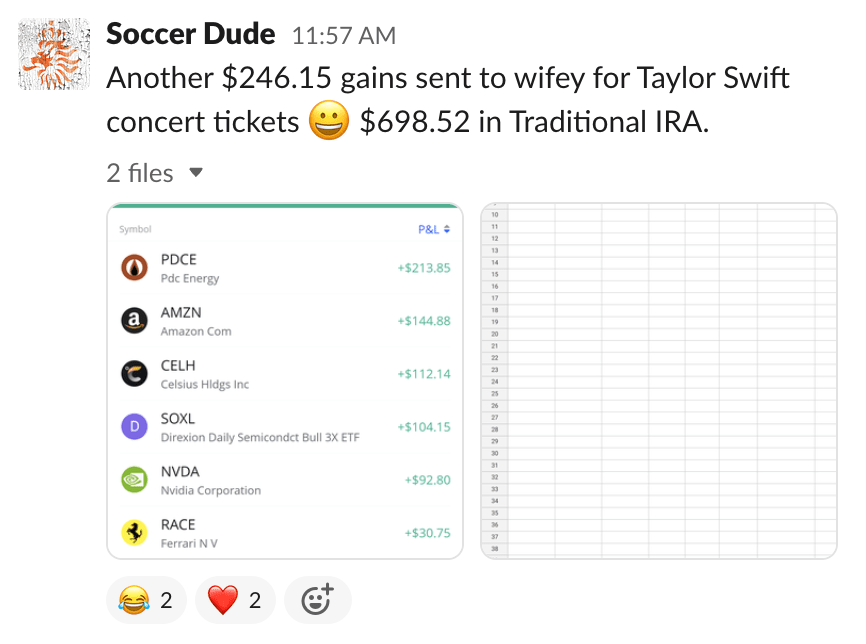Click the grinning emoji in the message
Screen dimensions: 866x644
(328, 122)
